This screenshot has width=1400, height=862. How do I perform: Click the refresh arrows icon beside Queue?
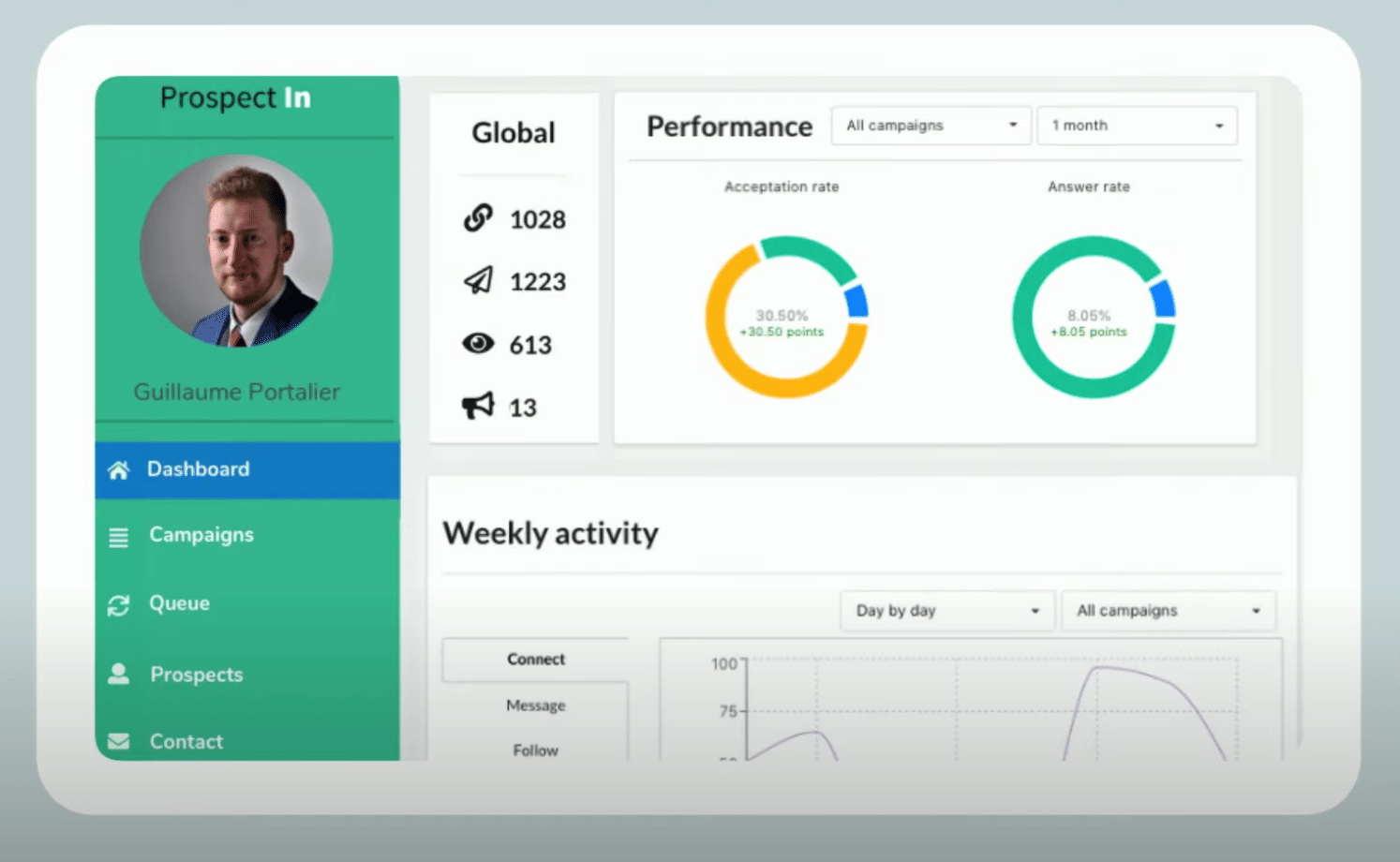coord(119,606)
